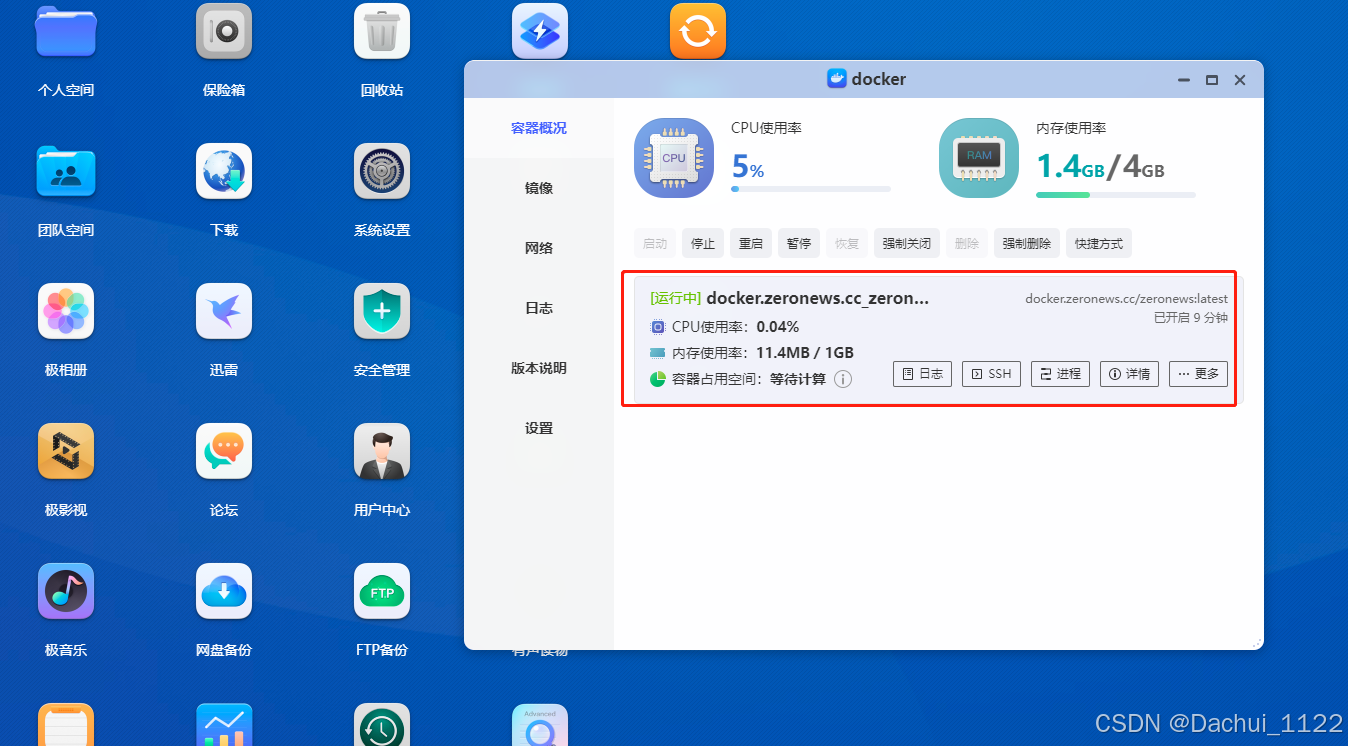1348x746 pixels.
Task: Open the 团队空间 folder icon
Action: pos(66,171)
